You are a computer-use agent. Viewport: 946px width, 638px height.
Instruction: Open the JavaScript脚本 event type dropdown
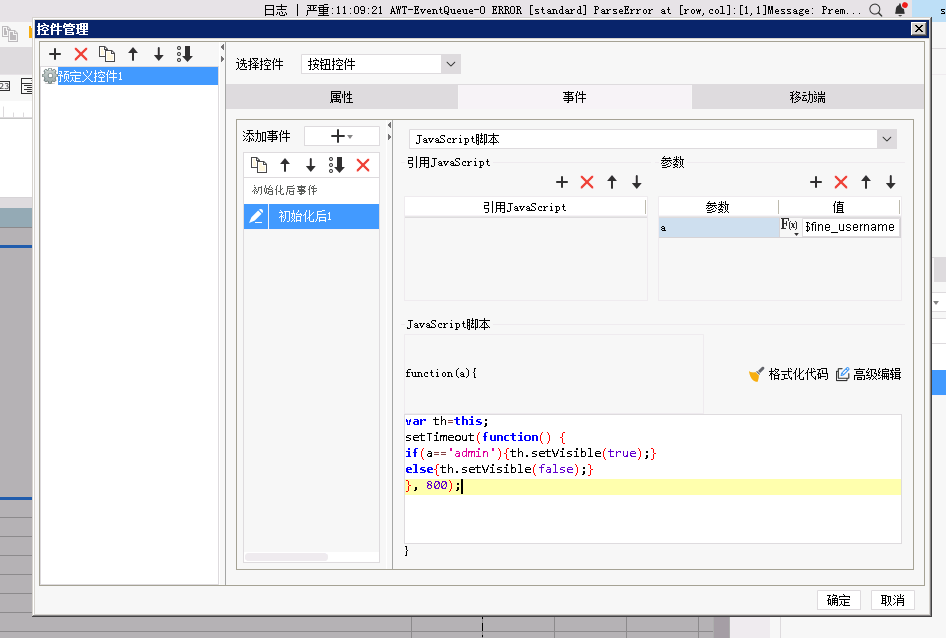coord(886,139)
